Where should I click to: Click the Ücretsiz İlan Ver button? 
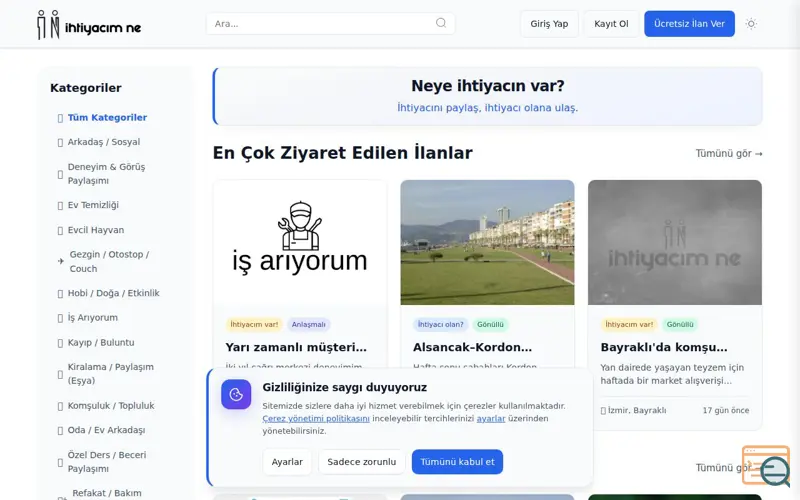689,23
